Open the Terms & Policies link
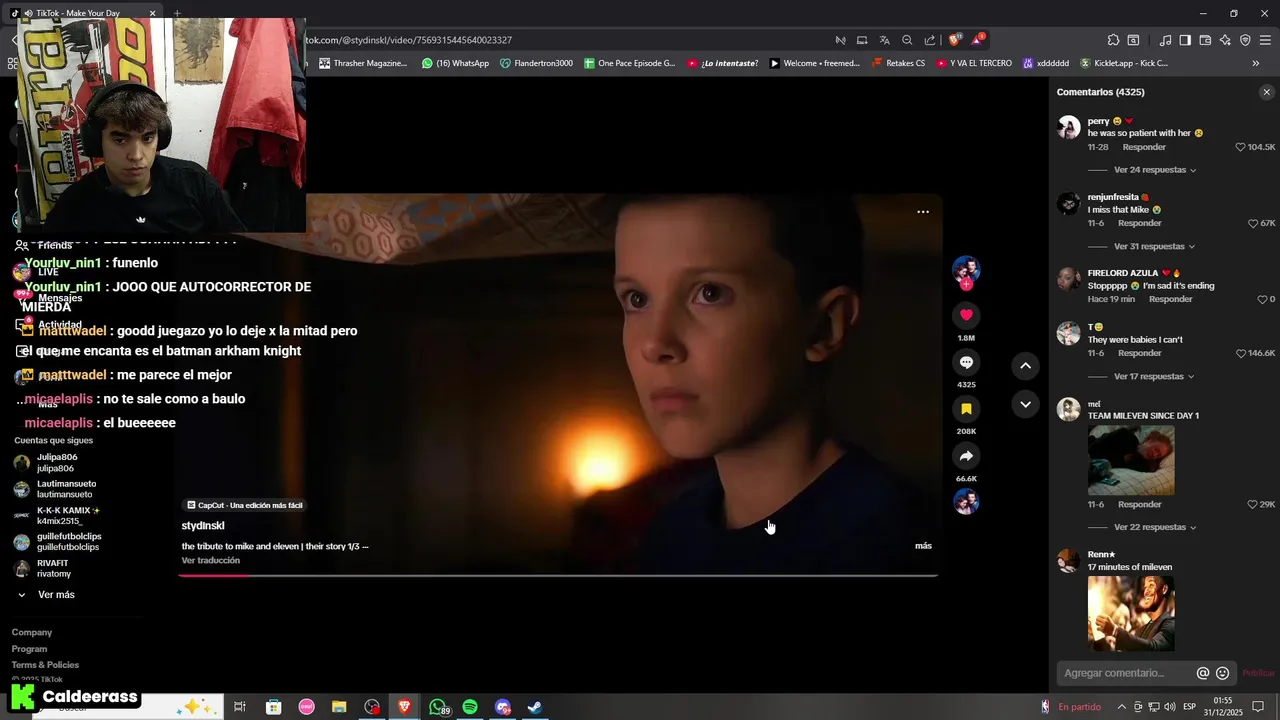 click(x=45, y=665)
